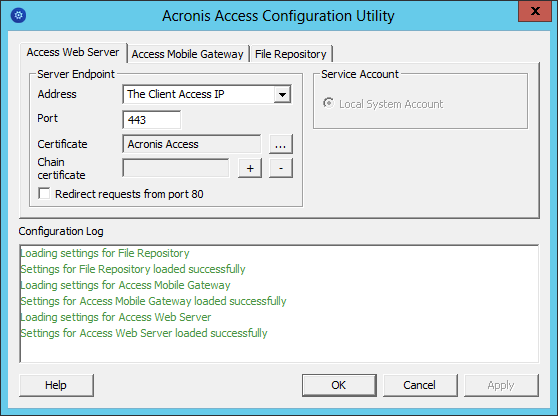This screenshot has height=416, width=558.
Task: Expand the Address dropdown arrow
Action: click(x=283, y=95)
